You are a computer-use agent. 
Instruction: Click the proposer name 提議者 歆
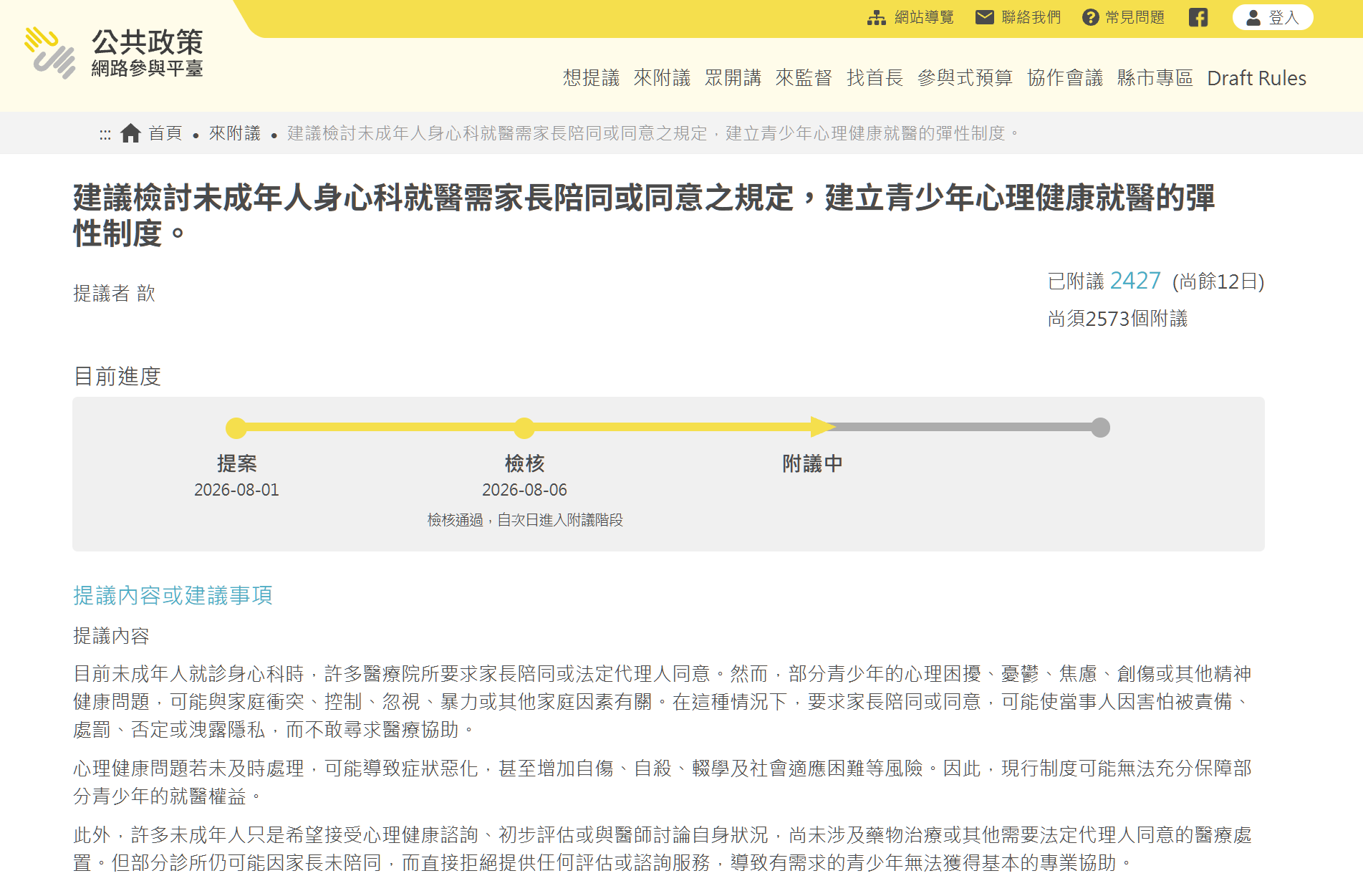pos(115,294)
